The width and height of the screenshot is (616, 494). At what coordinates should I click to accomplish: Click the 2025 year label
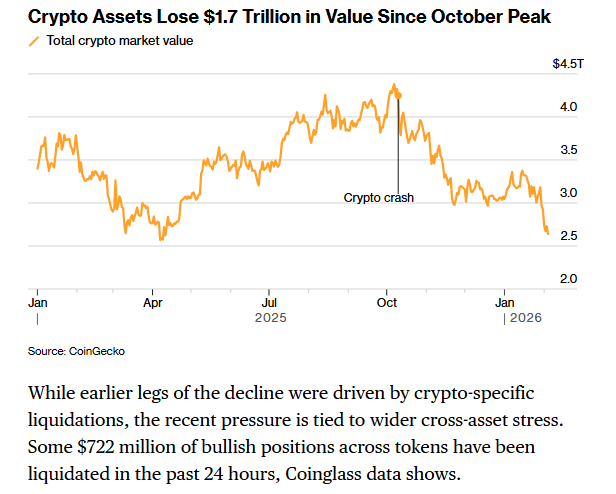click(x=270, y=318)
